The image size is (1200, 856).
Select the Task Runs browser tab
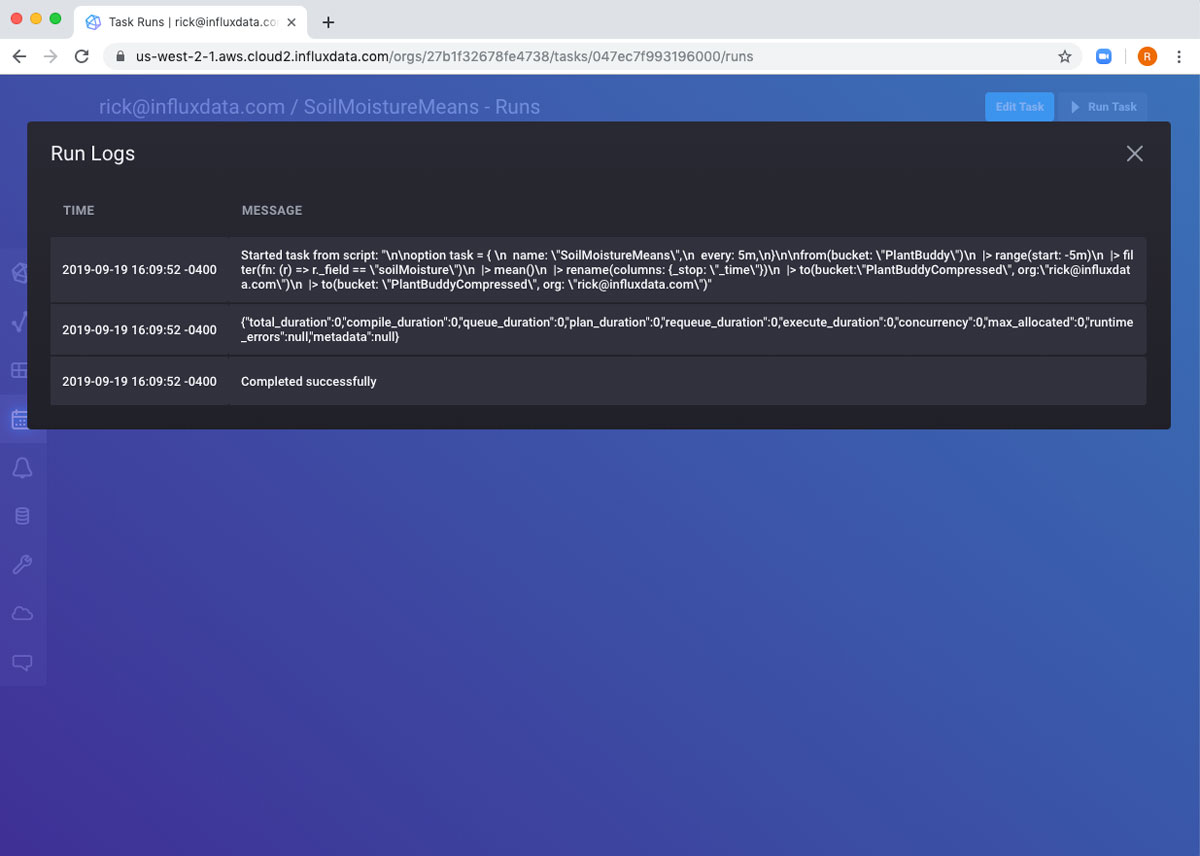pos(190,22)
